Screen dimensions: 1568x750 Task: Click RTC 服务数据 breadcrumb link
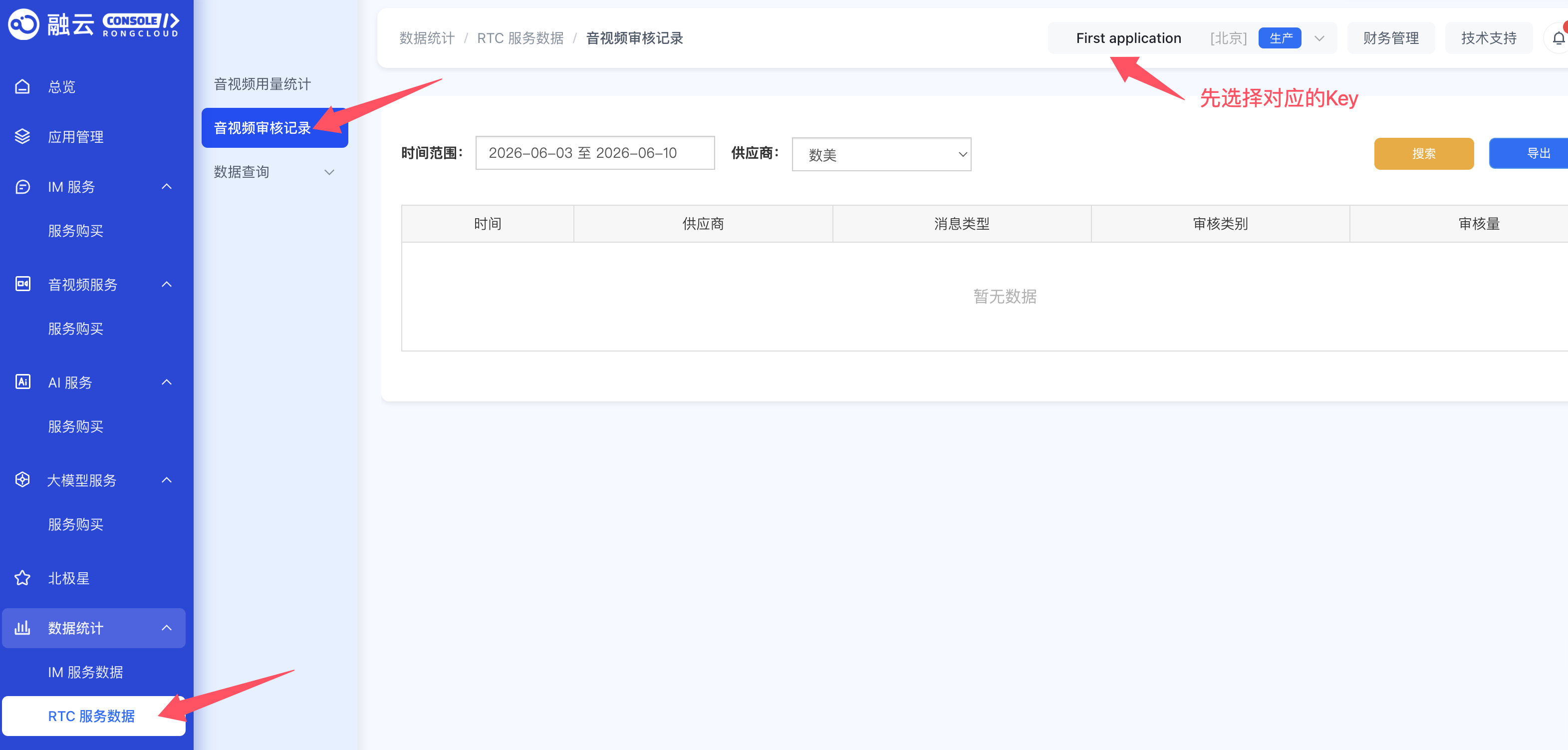click(521, 38)
